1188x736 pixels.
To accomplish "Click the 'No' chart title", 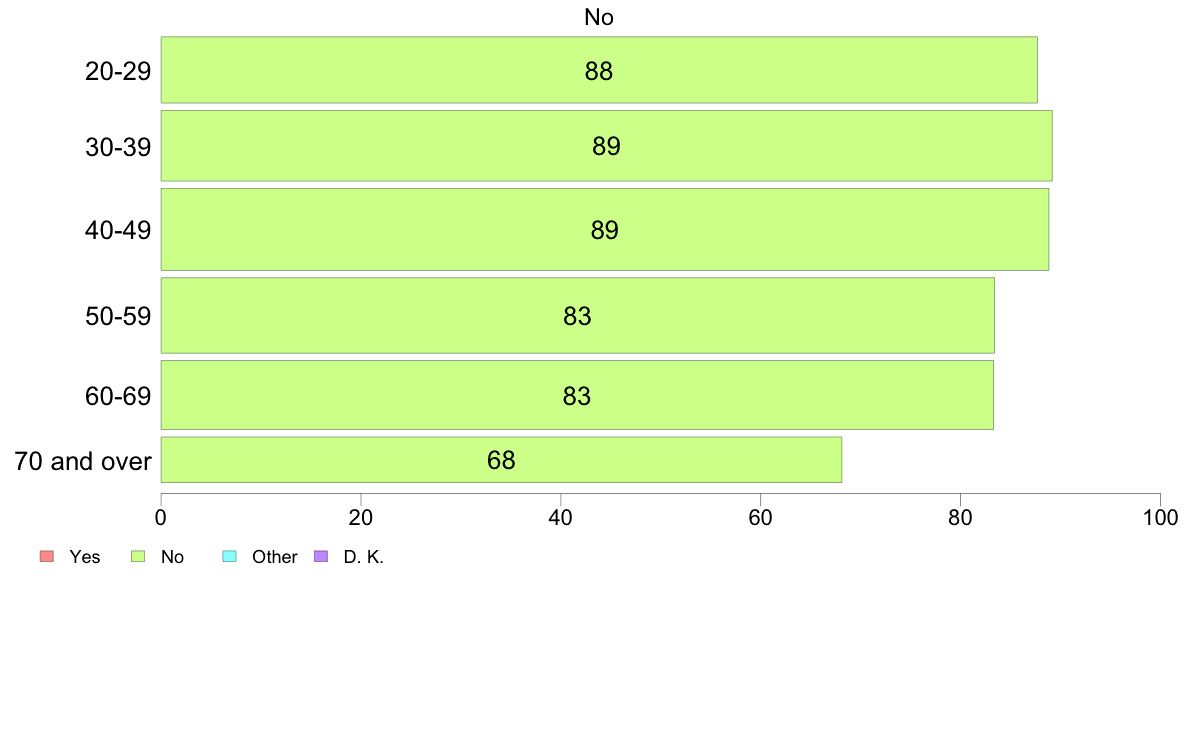I will click(599, 17).
